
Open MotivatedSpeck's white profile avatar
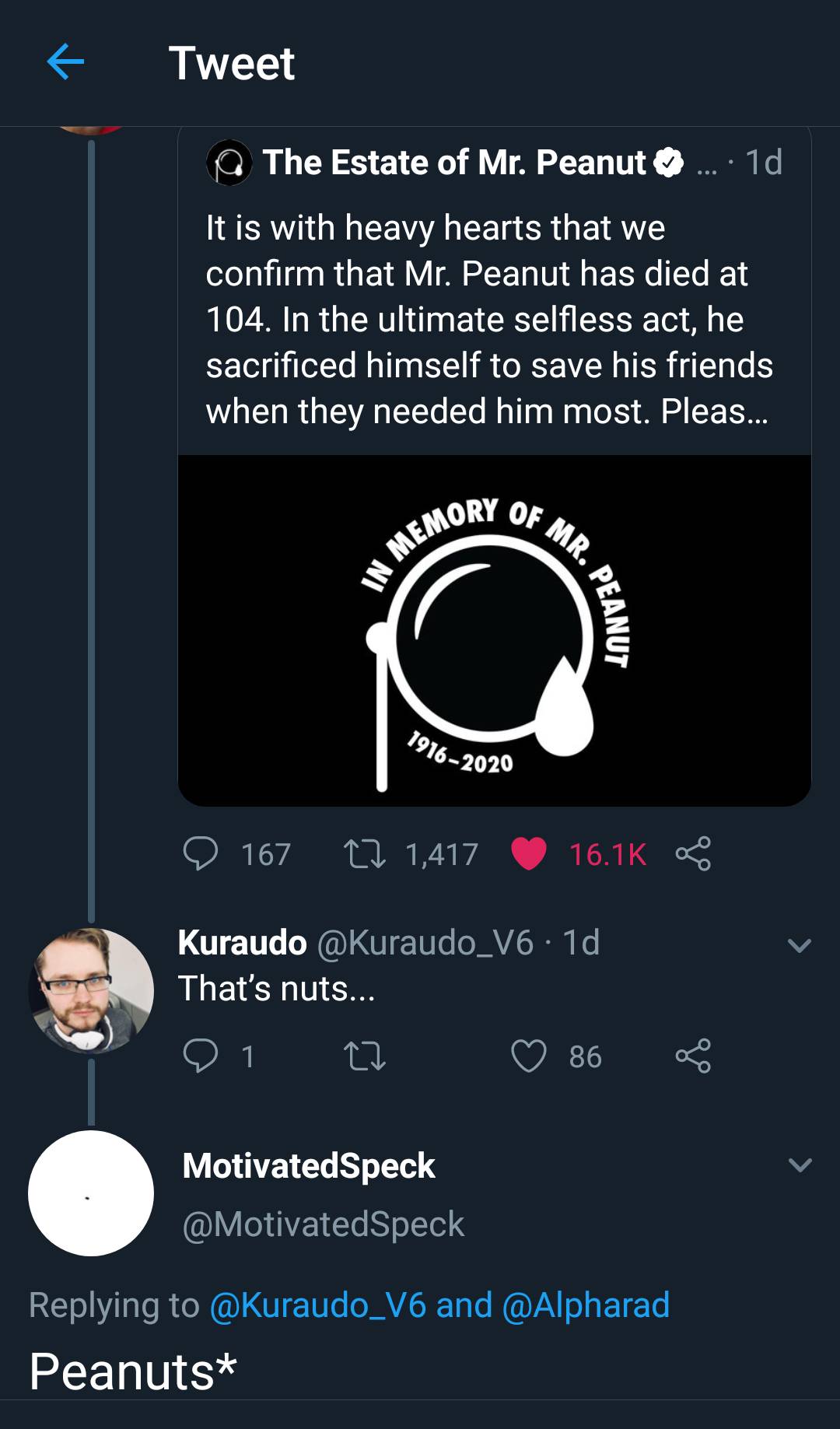pos(91,1193)
